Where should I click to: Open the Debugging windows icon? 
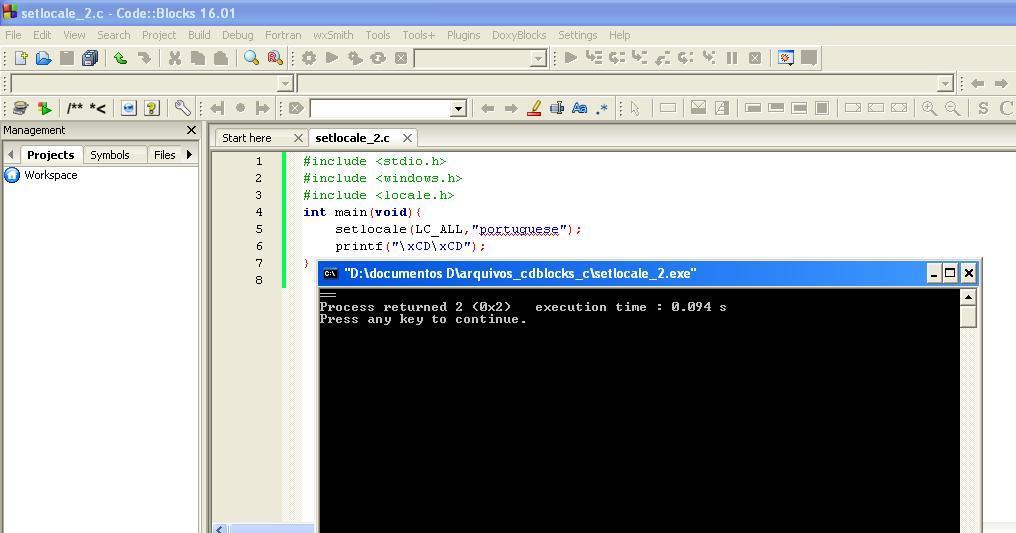pos(786,58)
